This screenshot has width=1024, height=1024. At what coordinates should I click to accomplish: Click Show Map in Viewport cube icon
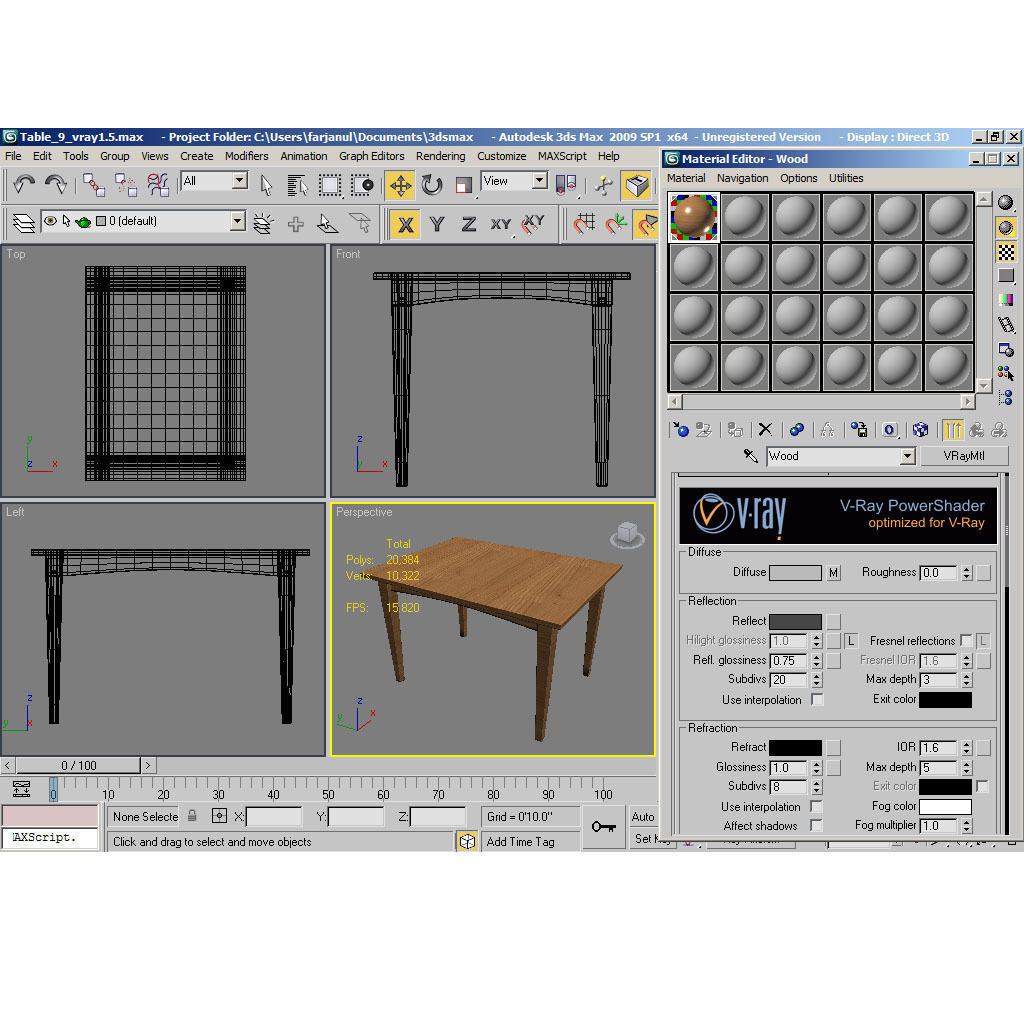pos(920,429)
